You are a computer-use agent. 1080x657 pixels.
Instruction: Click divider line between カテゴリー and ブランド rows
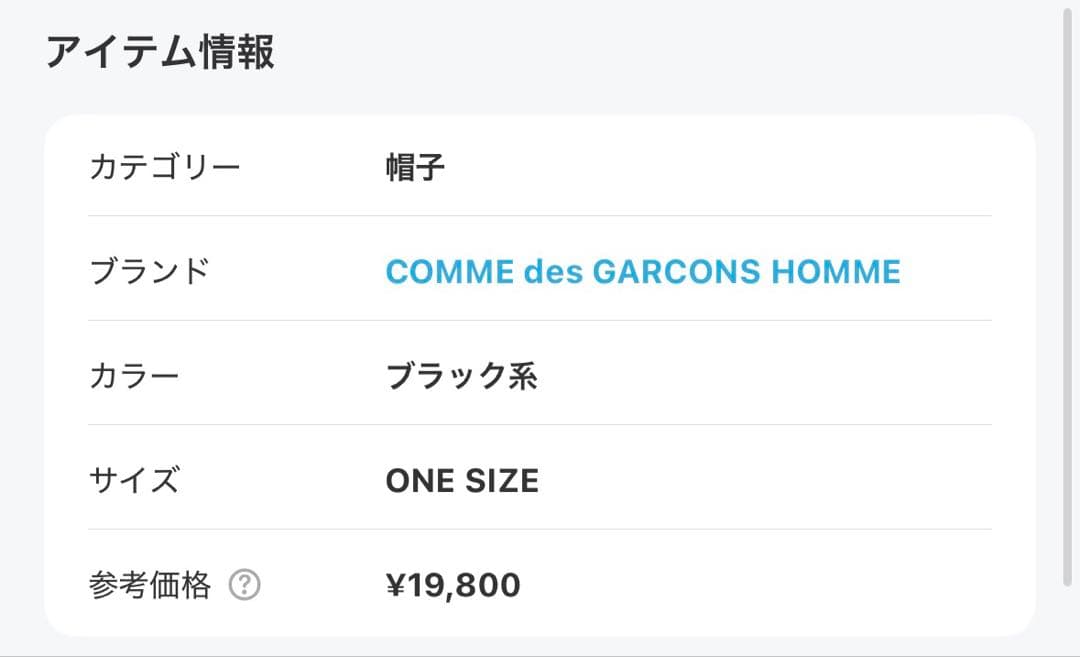pyautogui.click(x=540, y=215)
